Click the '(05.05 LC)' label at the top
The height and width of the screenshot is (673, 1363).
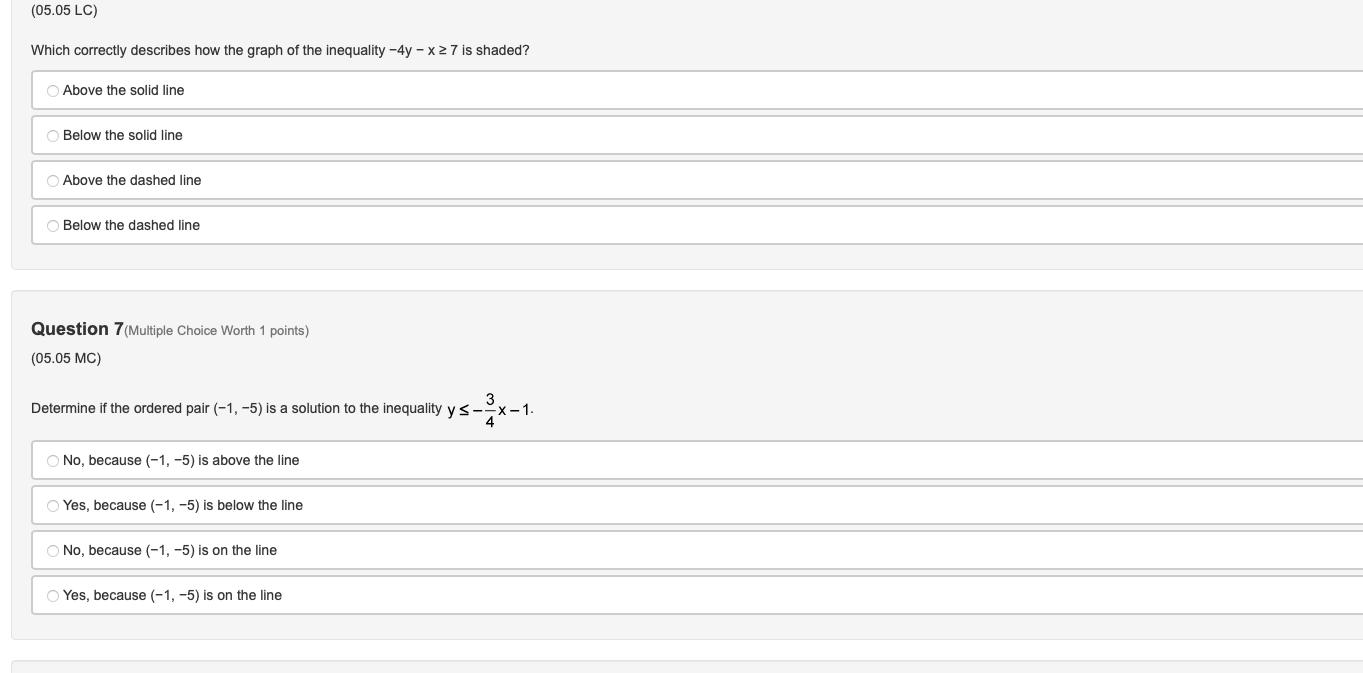point(57,12)
